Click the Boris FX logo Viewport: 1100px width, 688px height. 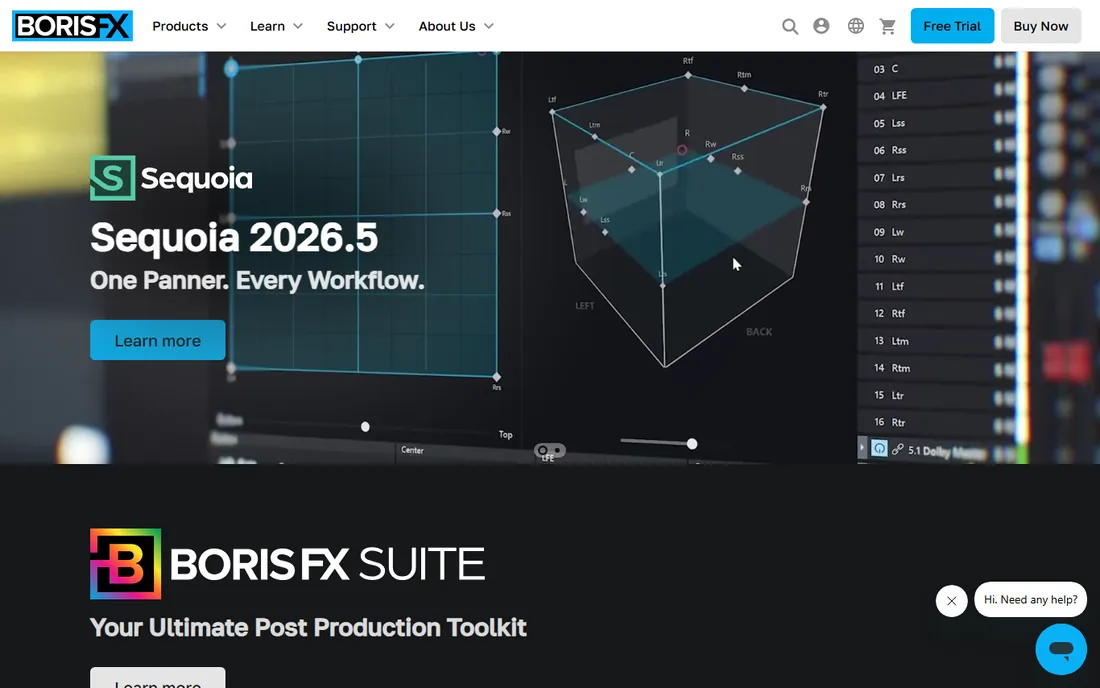tap(72, 26)
